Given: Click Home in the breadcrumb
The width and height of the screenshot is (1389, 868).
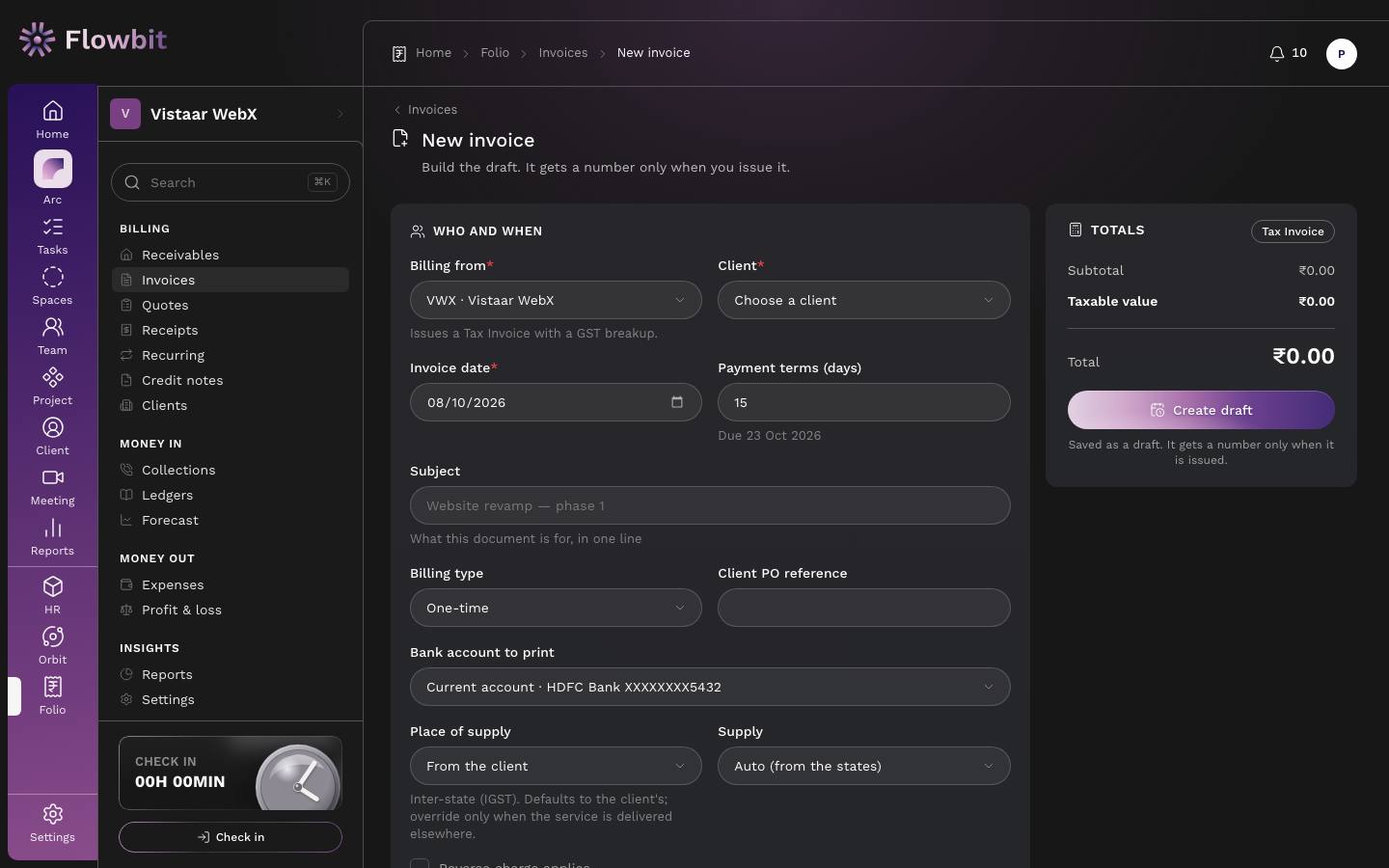Looking at the screenshot, I should 433,53.
